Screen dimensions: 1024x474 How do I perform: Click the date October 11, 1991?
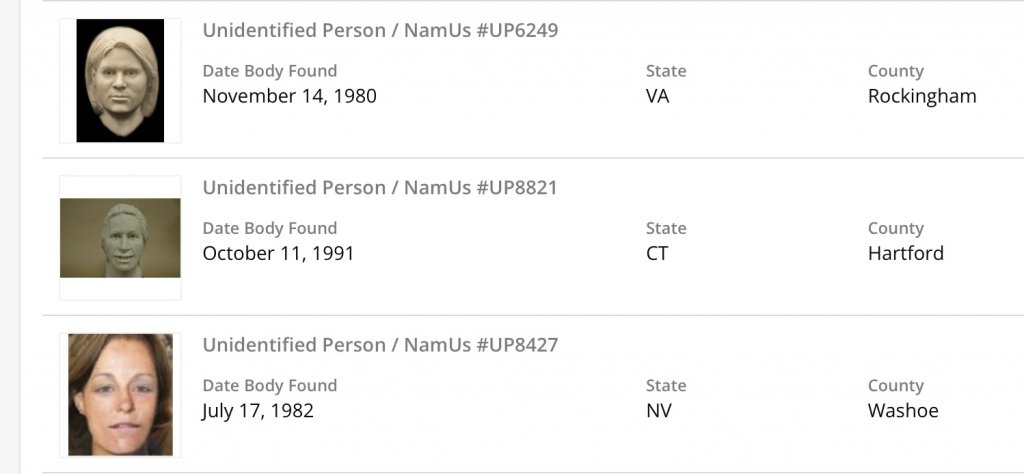click(x=278, y=254)
